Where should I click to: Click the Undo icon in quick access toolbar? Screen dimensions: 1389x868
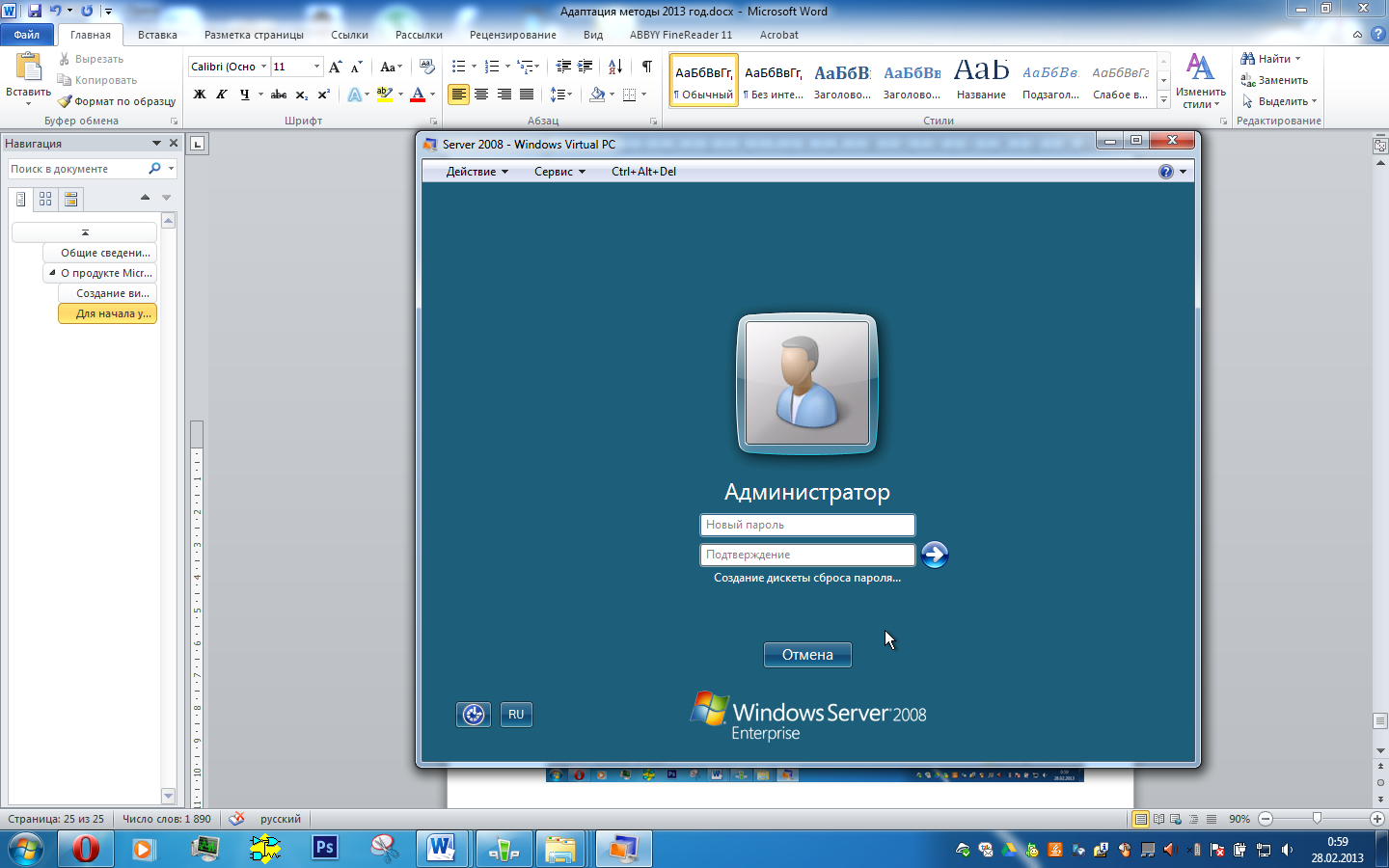(56, 11)
